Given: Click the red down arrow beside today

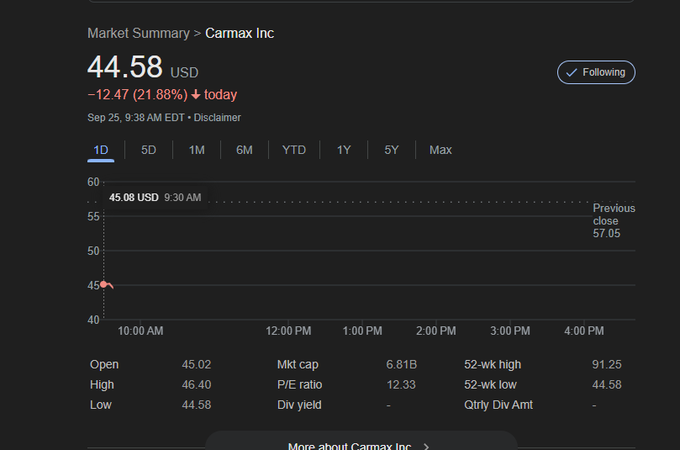Looking at the screenshot, I should coord(196,95).
